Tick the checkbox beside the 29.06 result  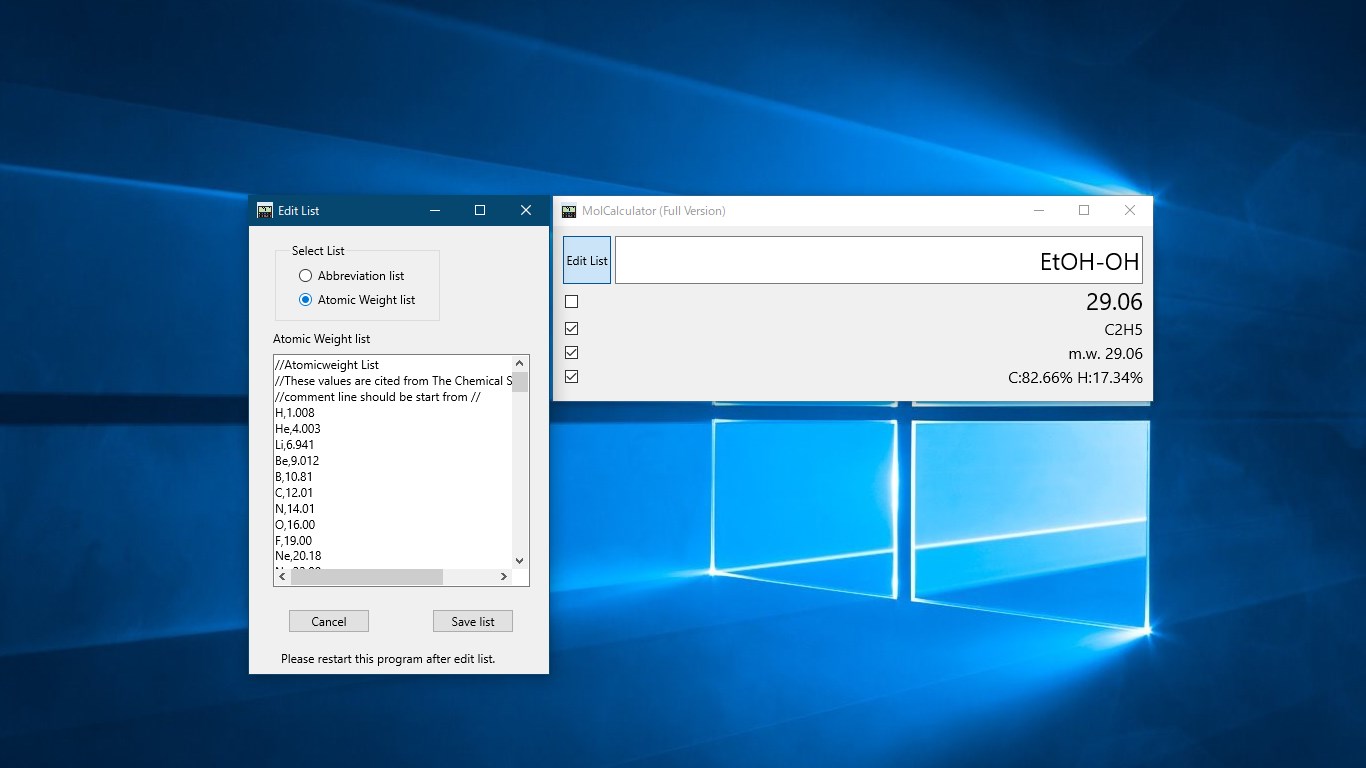[572, 302]
